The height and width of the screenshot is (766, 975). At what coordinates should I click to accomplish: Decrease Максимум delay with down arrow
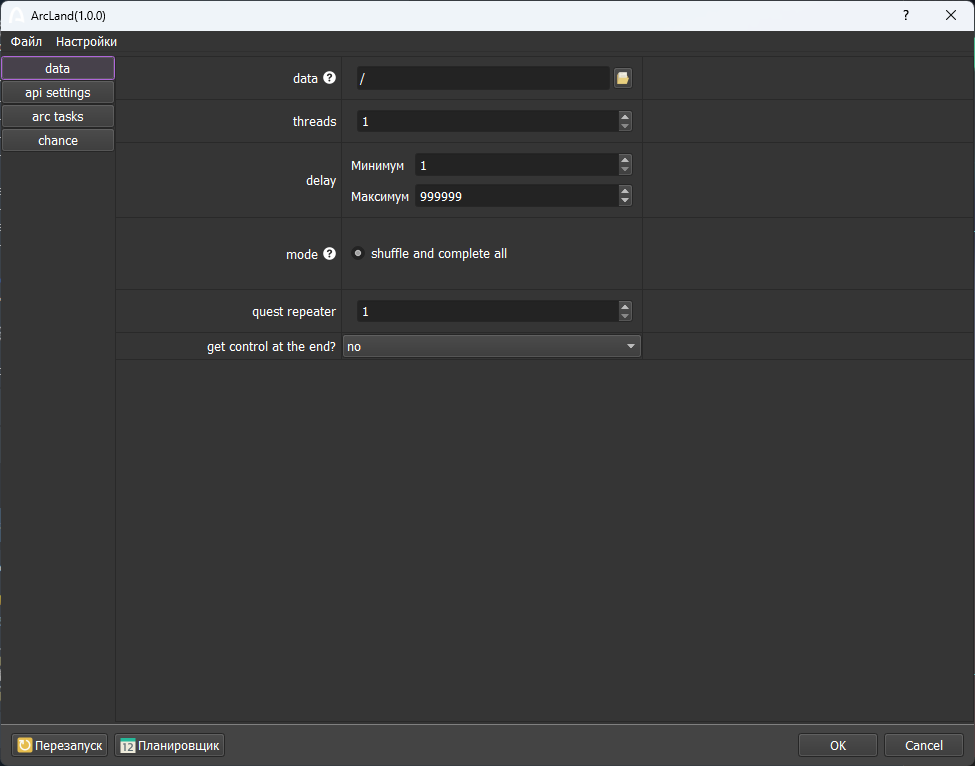pyautogui.click(x=625, y=201)
